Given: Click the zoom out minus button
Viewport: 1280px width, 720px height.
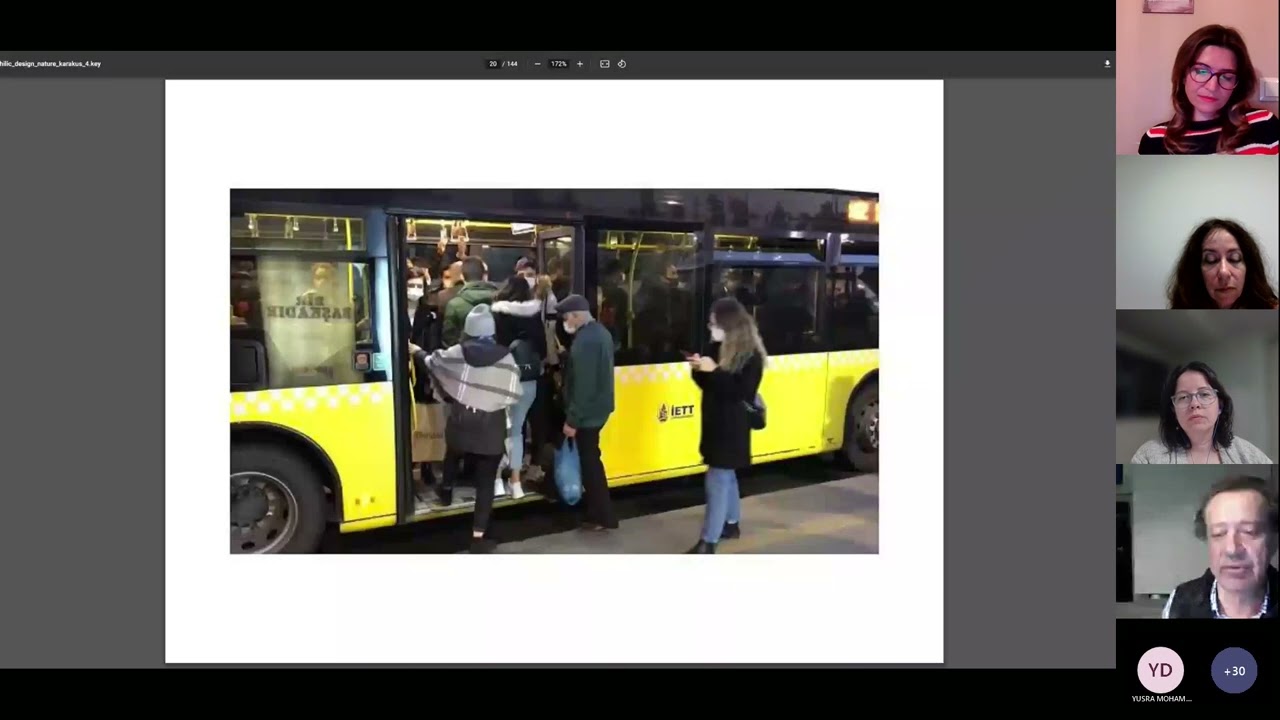Looking at the screenshot, I should pyautogui.click(x=537, y=64).
